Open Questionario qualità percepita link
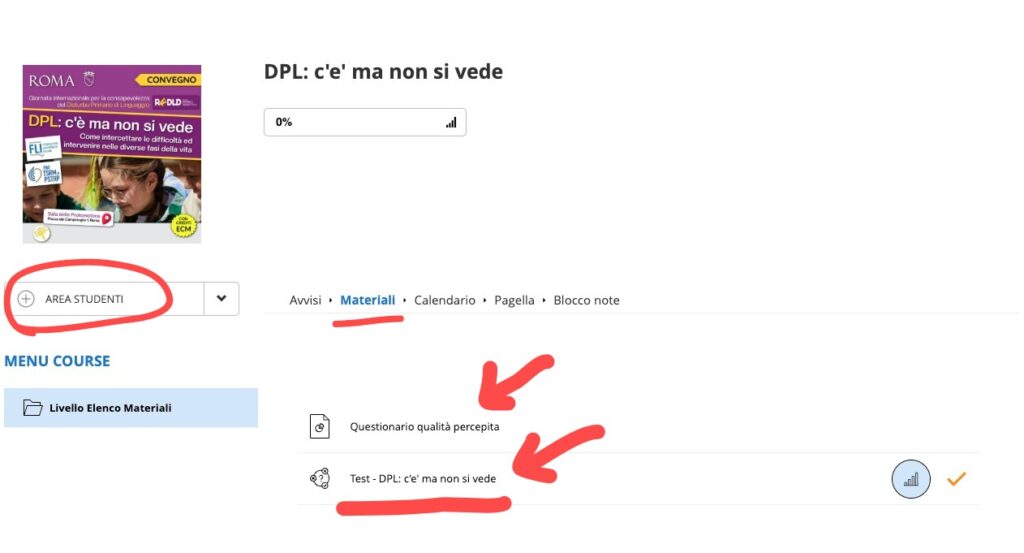This screenshot has width=1024, height=553. click(424, 427)
